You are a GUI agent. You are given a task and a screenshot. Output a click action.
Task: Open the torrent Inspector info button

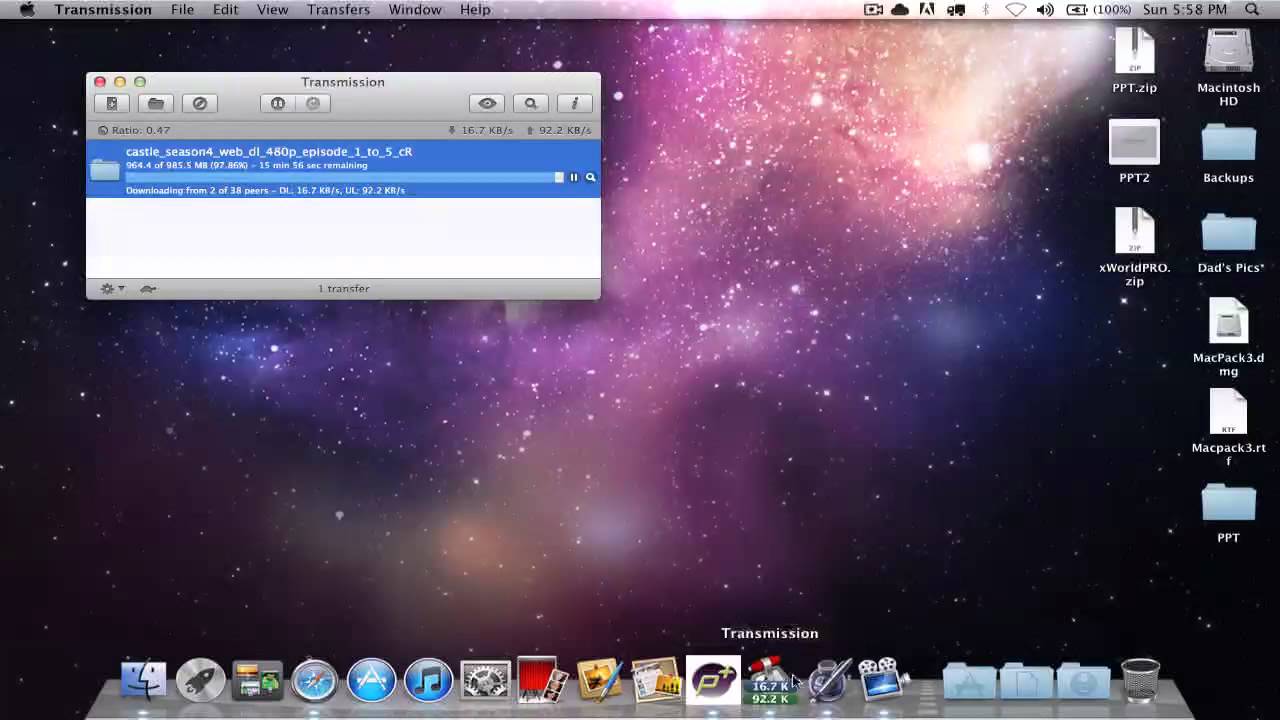tap(575, 103)
